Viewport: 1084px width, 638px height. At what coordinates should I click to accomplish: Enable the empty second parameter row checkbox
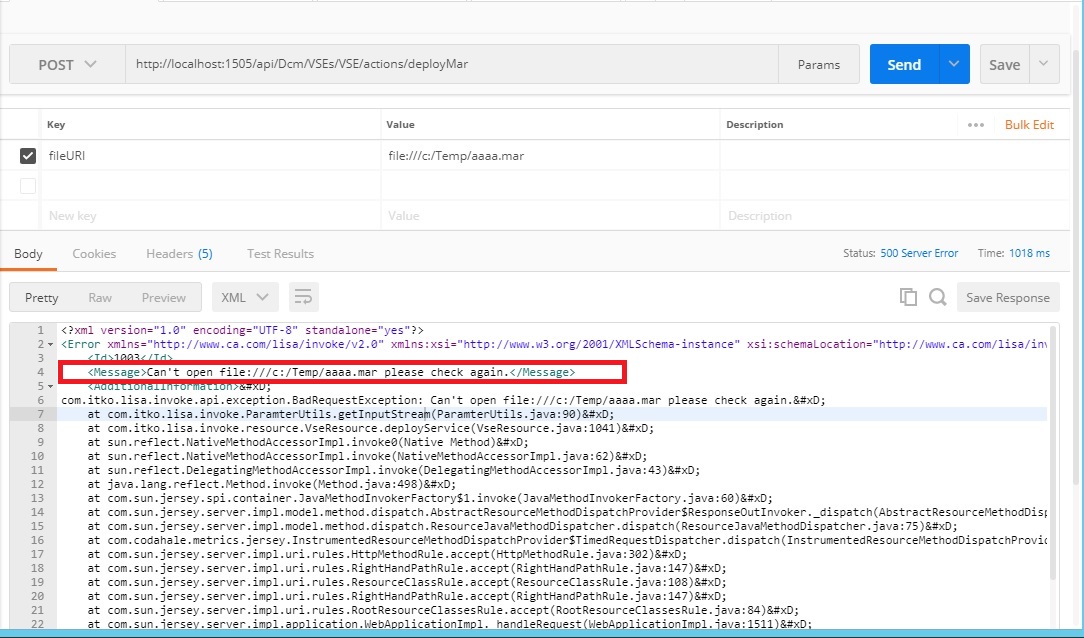[27, 185]
